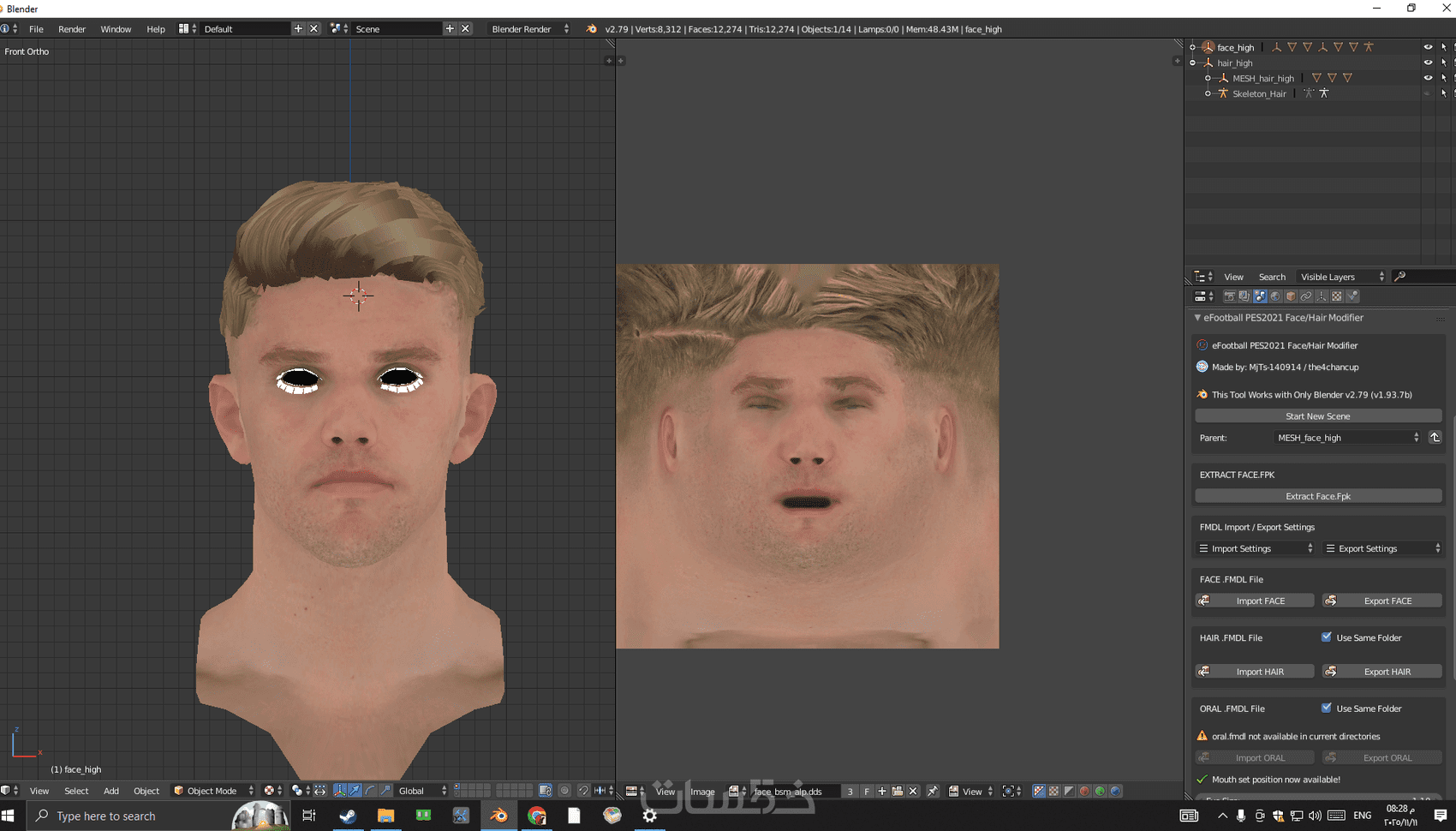The width and height of the screenshot is (1456, 831).
Task: Click the Import HAIR button
Action: click(x=1255, y=672)
